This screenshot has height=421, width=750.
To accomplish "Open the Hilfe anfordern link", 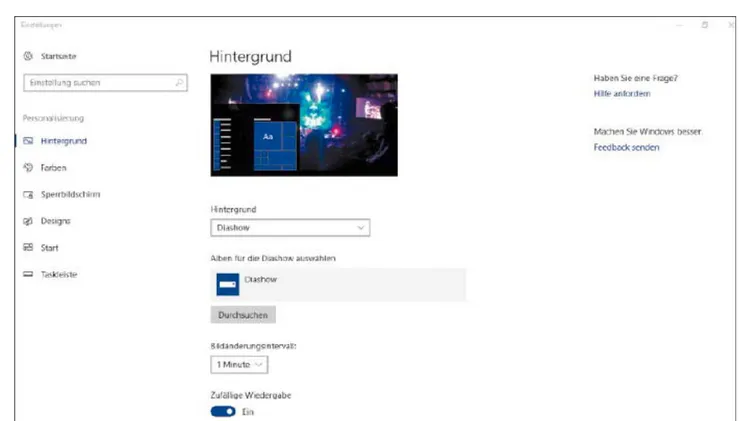I will pyautogui.click(x=622, y=93).
